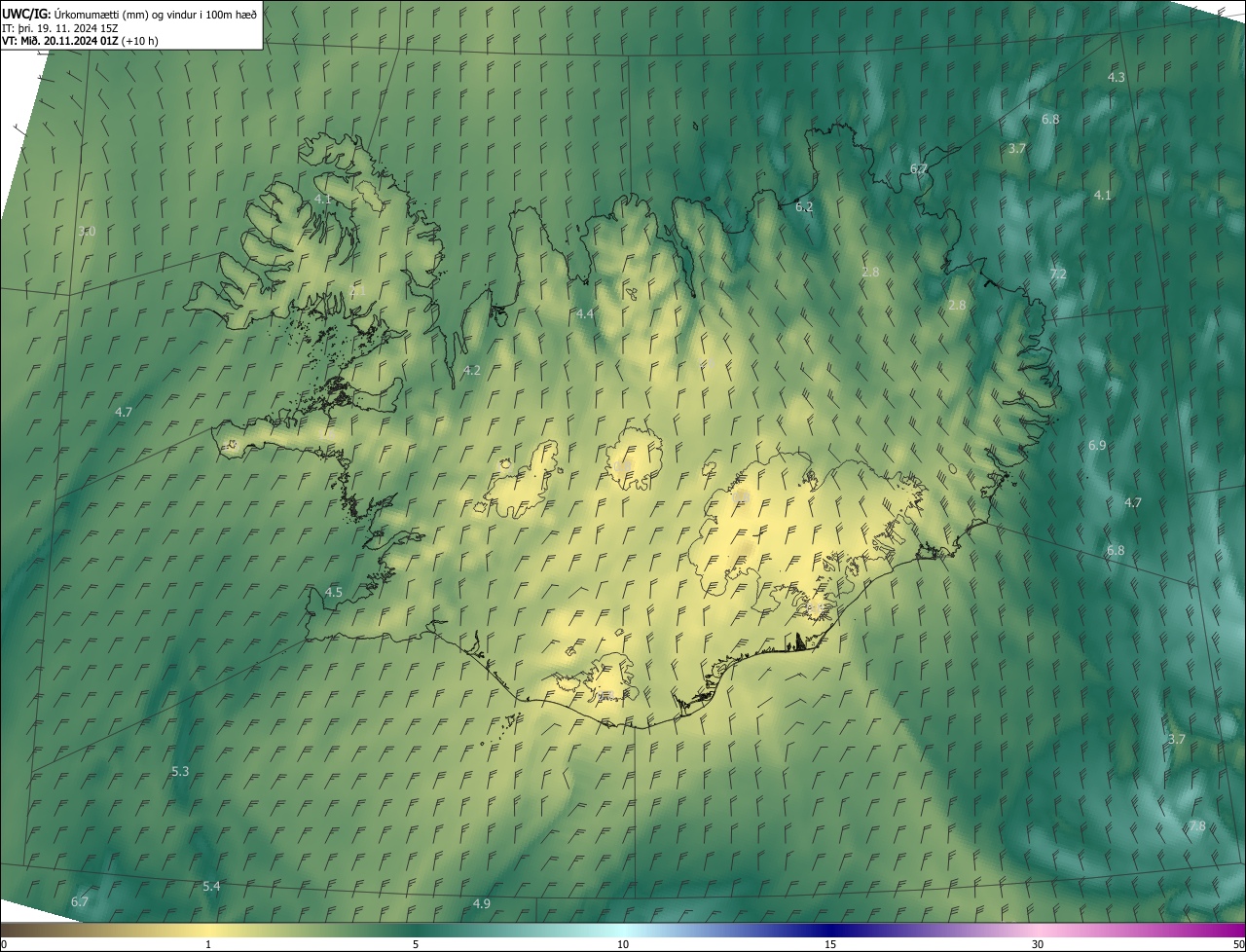Click the 6.9 map value
The width and height of the screenshot is (1246, 952).
tap(1097, 445)
